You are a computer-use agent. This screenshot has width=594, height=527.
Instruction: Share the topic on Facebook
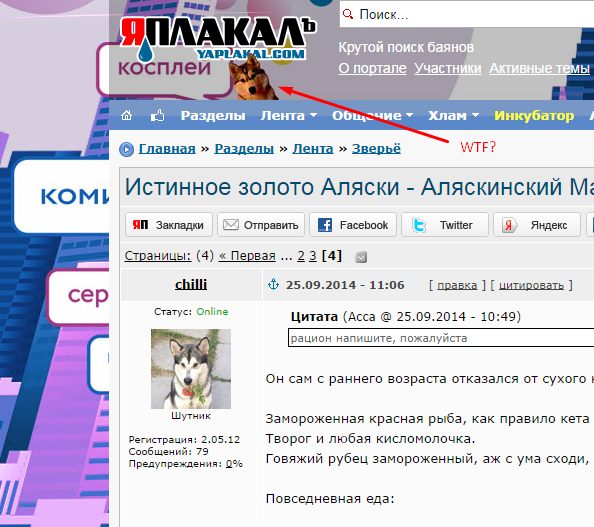[353, 225]
